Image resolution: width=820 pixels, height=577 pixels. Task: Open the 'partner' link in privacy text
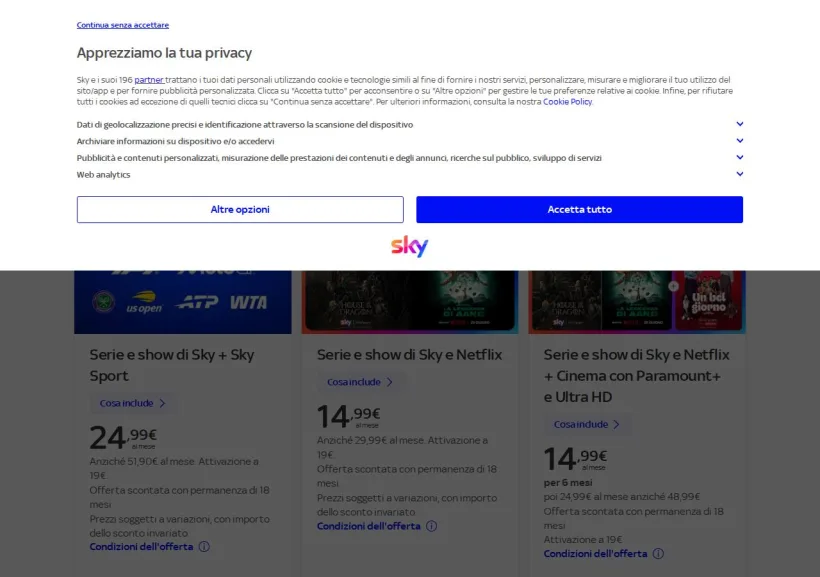click(149, 80)
